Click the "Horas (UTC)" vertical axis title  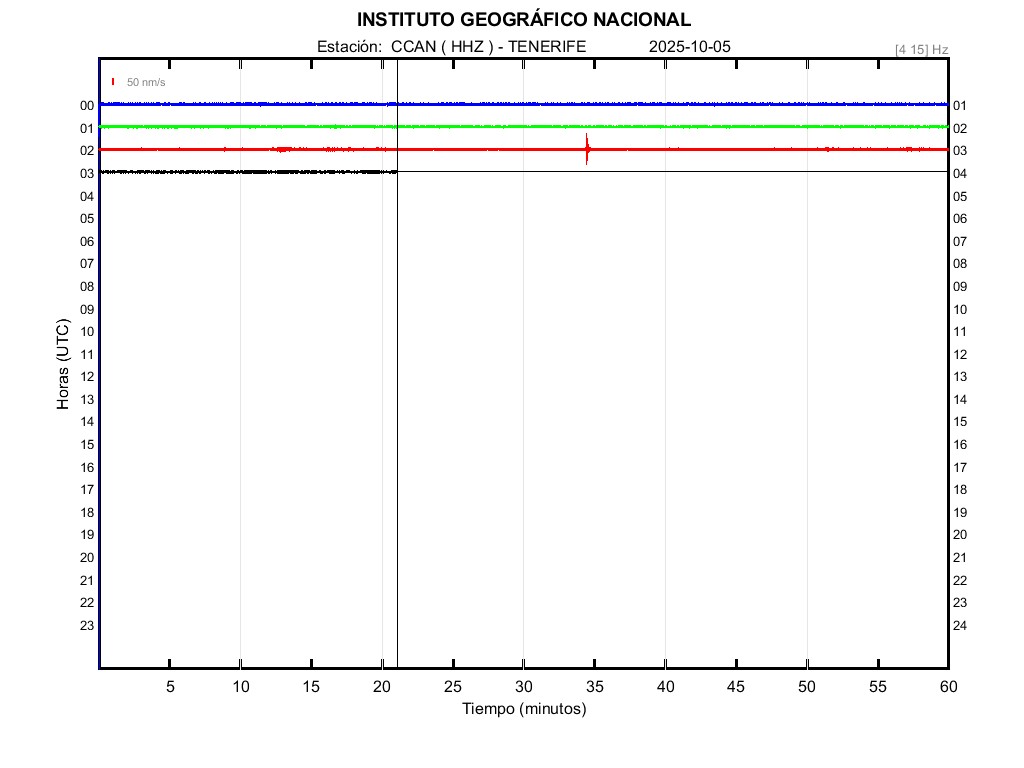click(63, 365)
